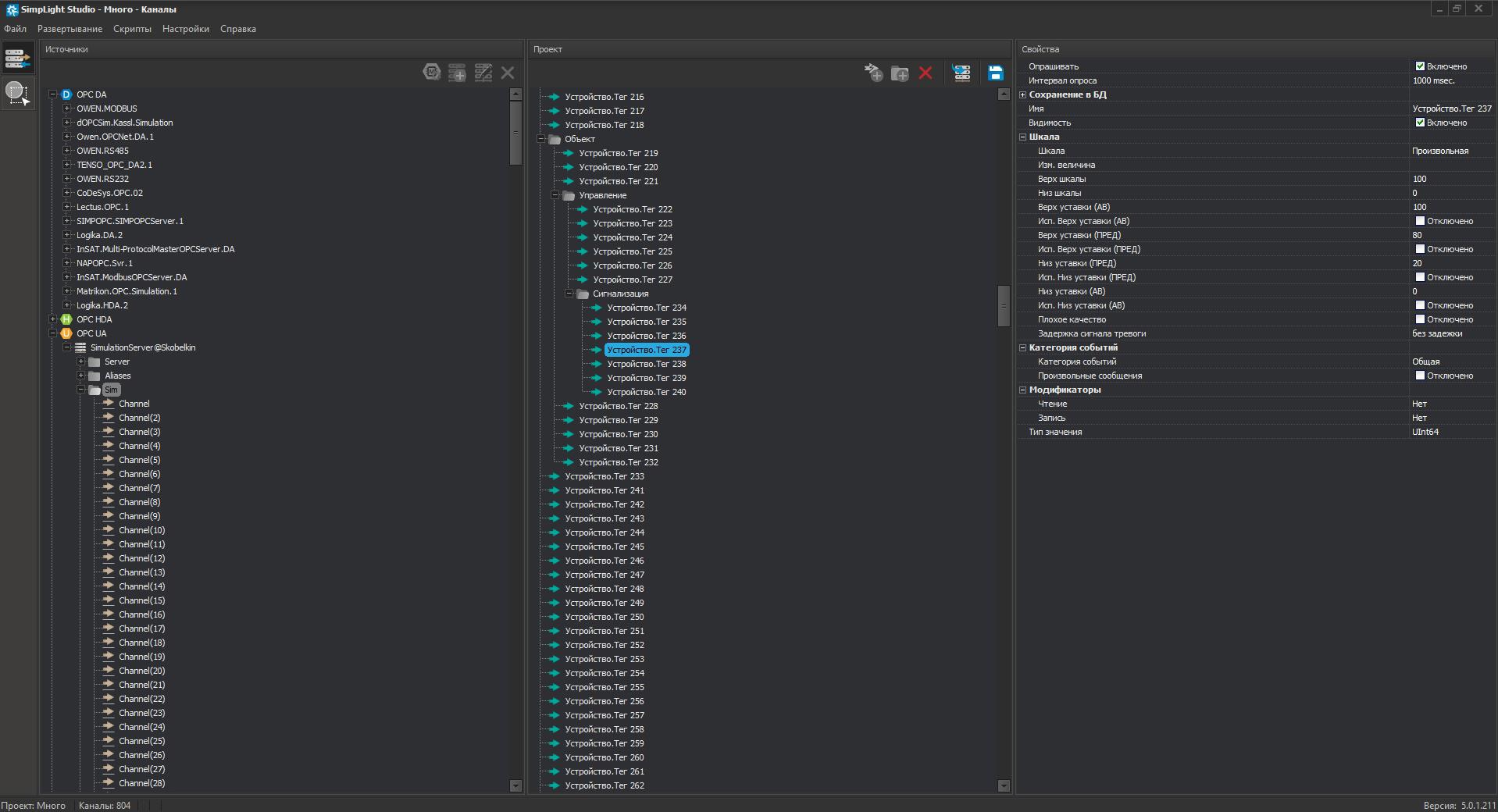Click the add folder icon in Проект toolbar
Viewport: 1498px width, 812px height.
[900, 73]
